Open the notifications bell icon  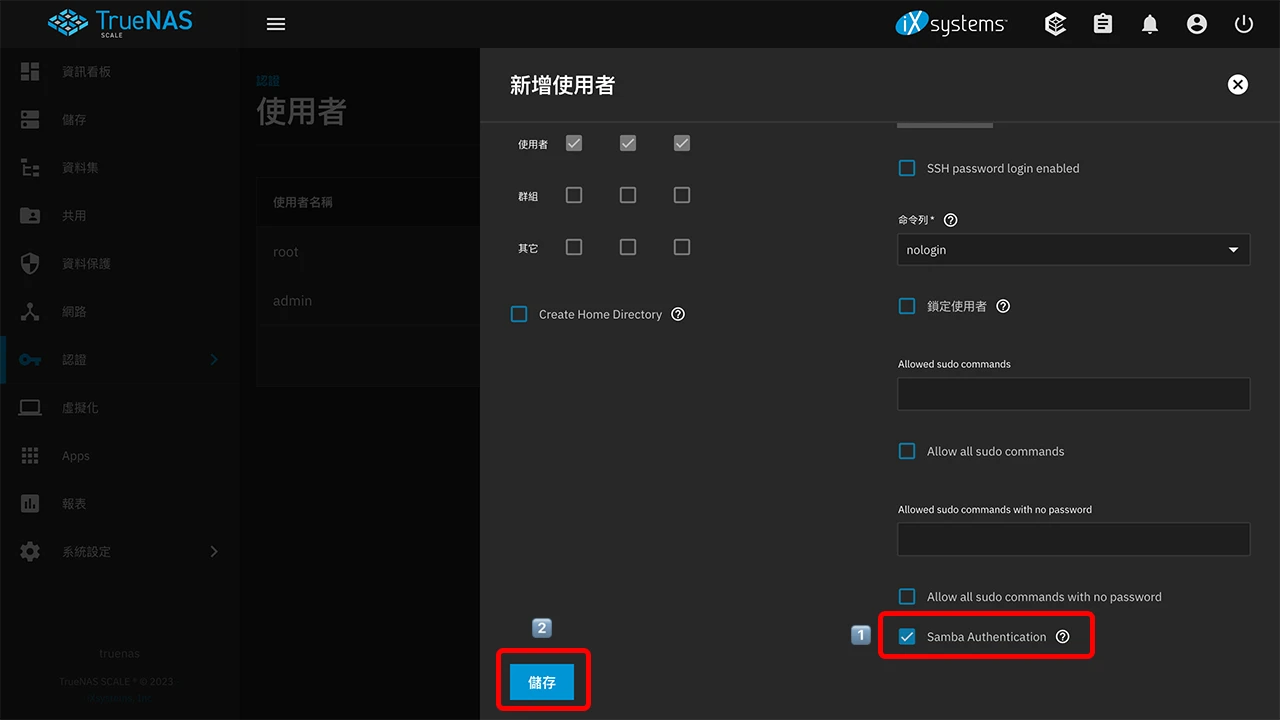[x=1149, y=23]
